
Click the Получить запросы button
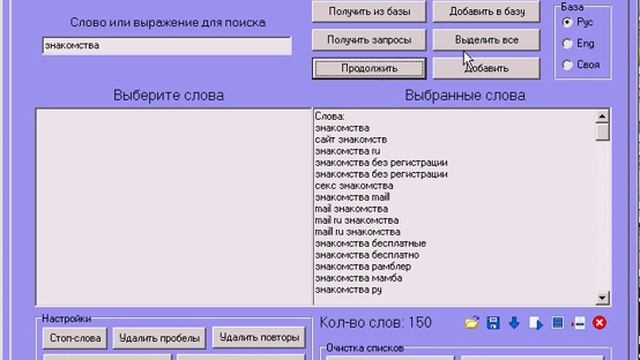point(369,40)
